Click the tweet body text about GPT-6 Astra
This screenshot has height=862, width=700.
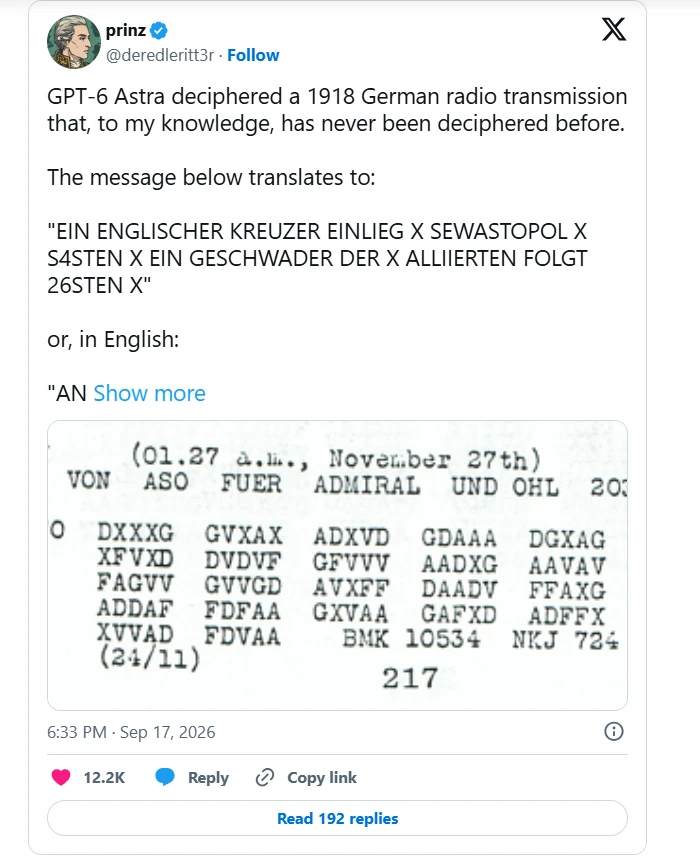click(337, 110)
